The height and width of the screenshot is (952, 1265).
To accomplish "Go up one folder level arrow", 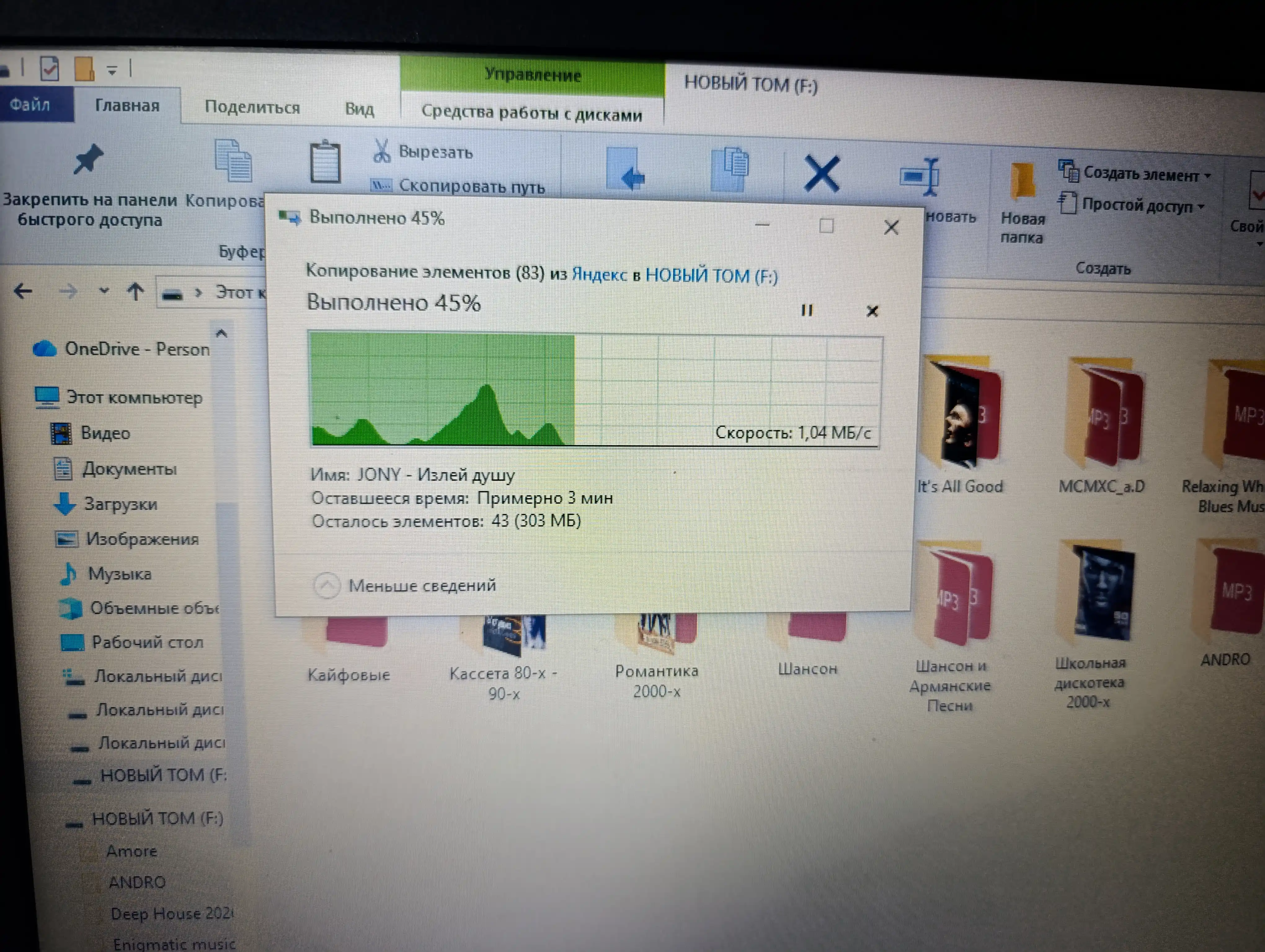I will coord(135,292).
